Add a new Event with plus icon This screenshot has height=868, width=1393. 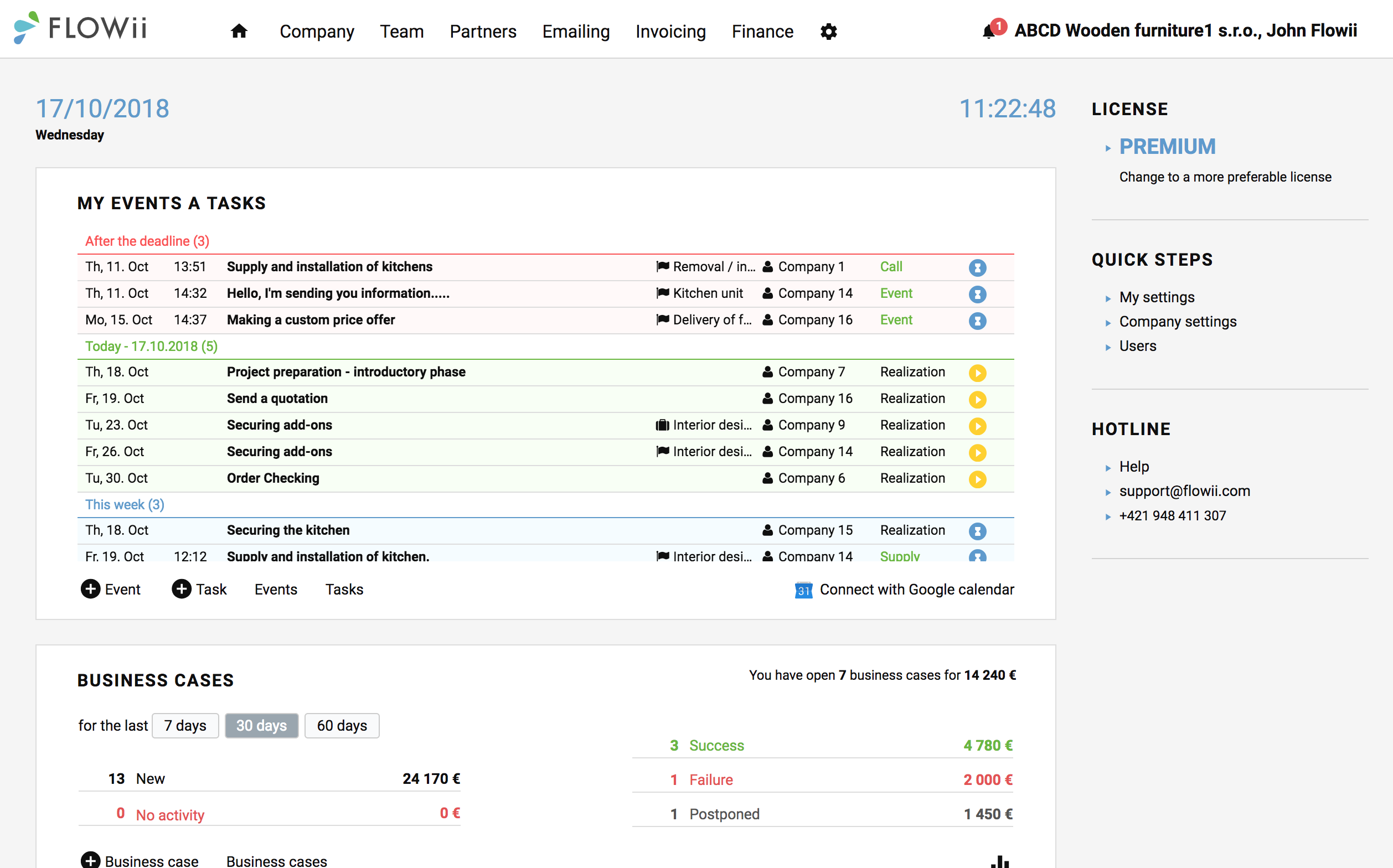point(90,589)
